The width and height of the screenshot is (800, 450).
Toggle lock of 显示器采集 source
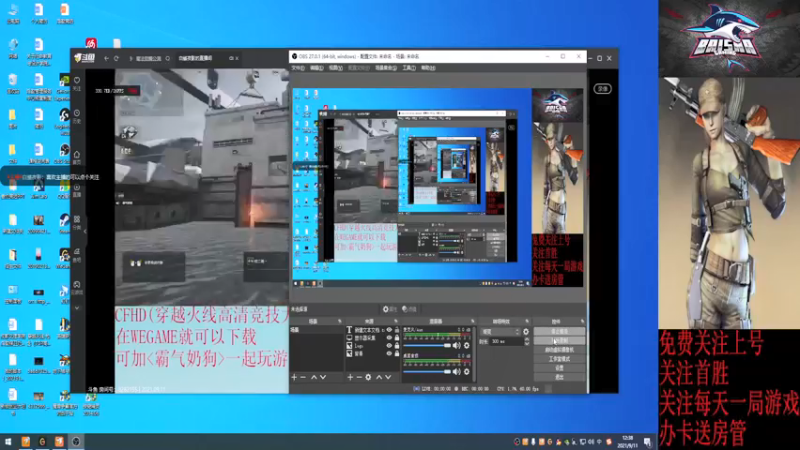pos(397,337)
